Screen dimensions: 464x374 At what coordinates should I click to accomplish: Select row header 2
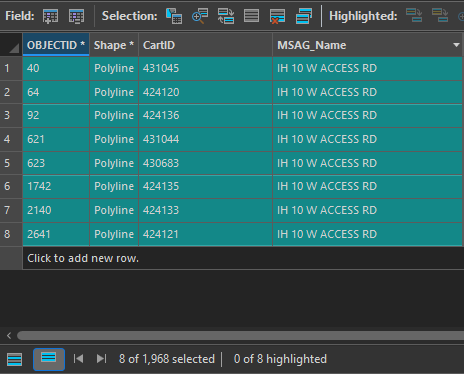click(x=11, y=92)
